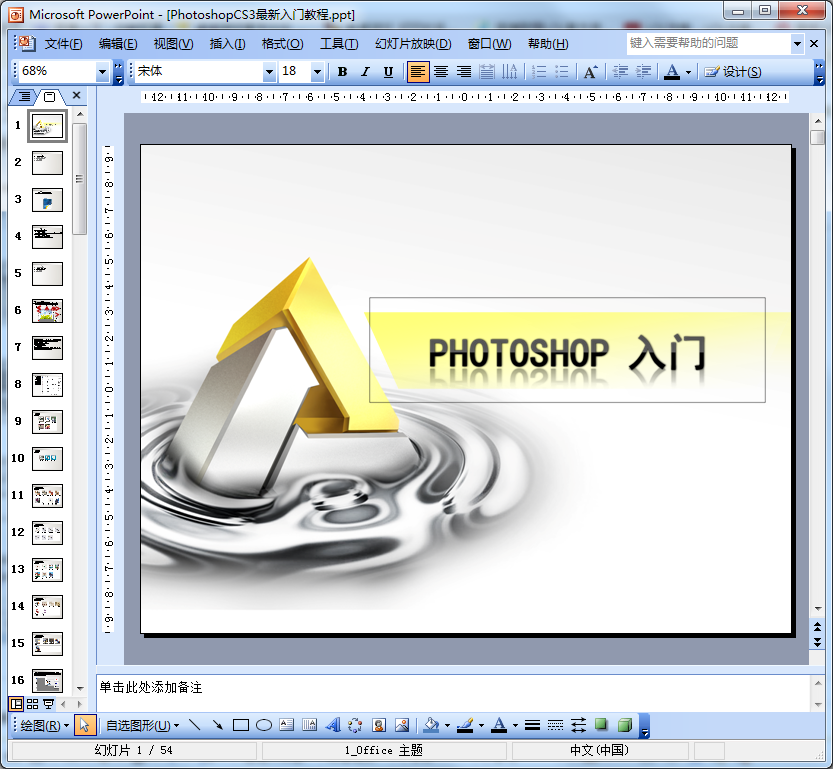
Task: Select the arrow style icon
Action: click(x=578, y=725)
